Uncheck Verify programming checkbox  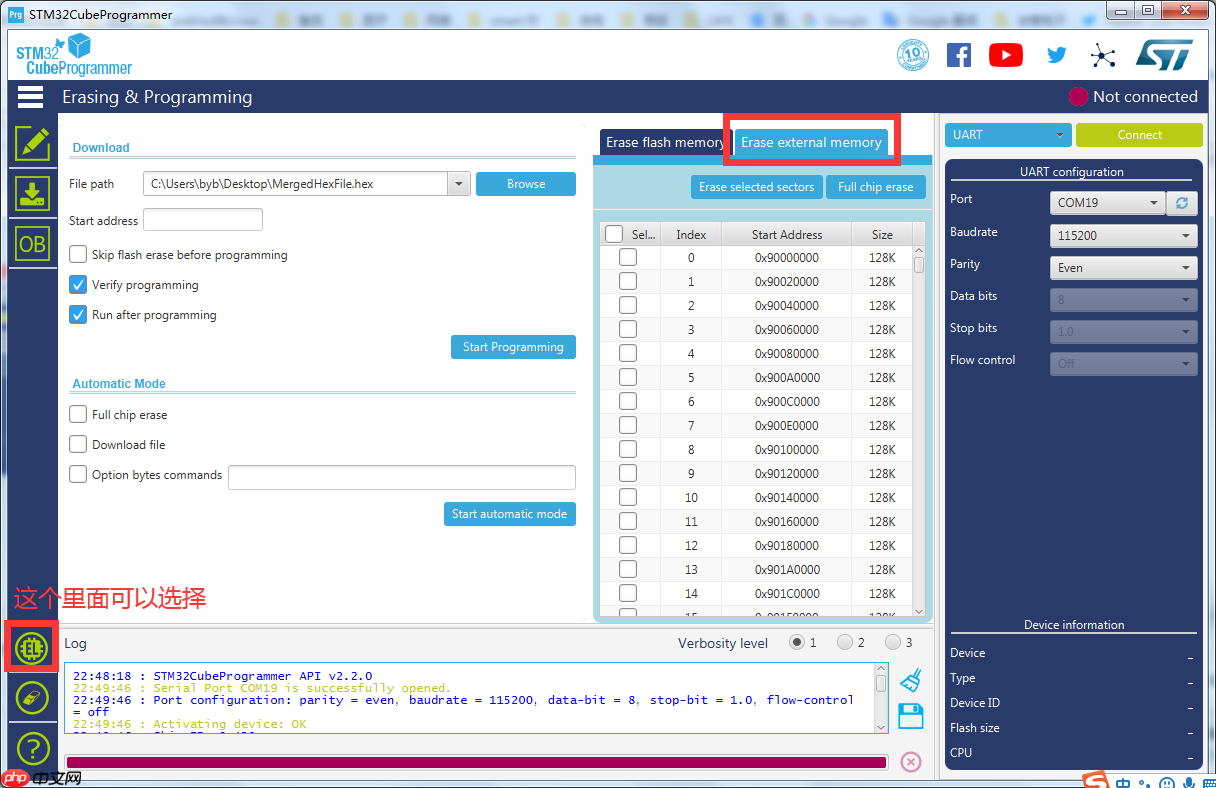[78, 285]
